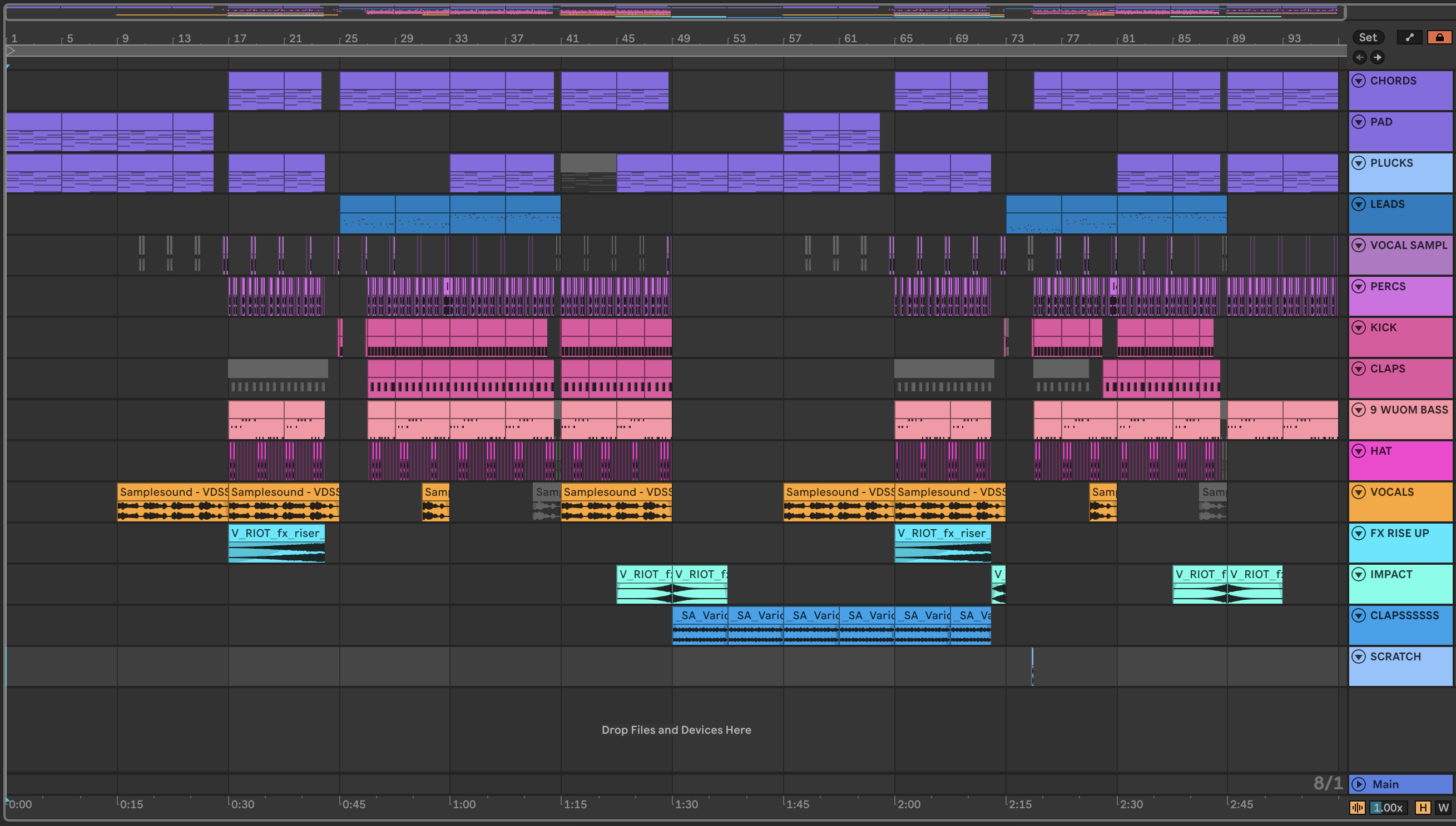Click the HAT track fold icon
Image resolution: width=1456 pixels, height=826 pixels.
[x=1359, y=451]
